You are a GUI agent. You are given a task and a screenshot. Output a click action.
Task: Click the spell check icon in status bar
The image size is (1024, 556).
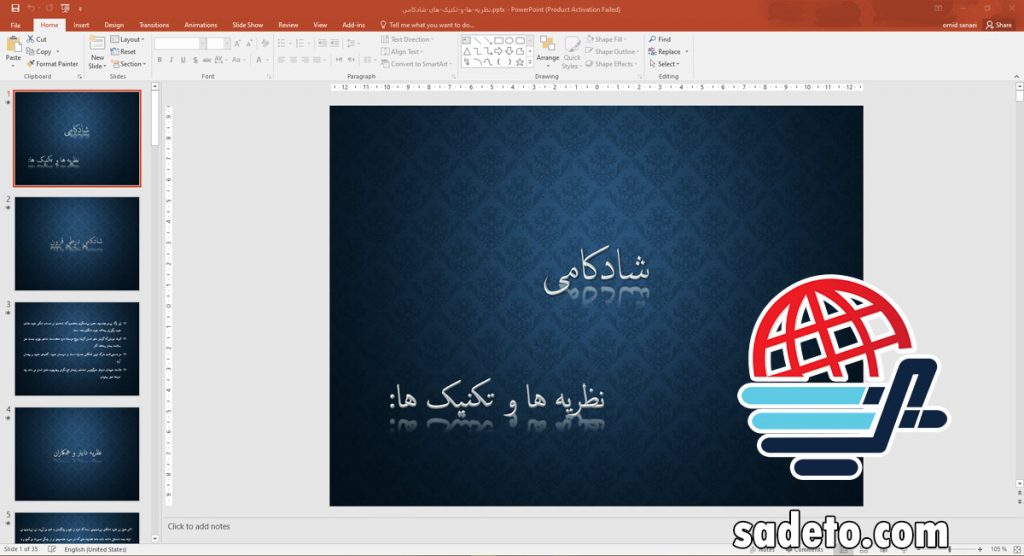(52, 549)
